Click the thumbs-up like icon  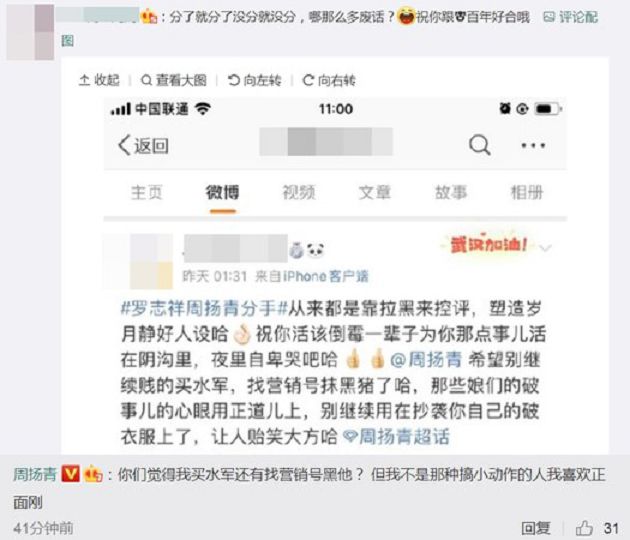584,528
